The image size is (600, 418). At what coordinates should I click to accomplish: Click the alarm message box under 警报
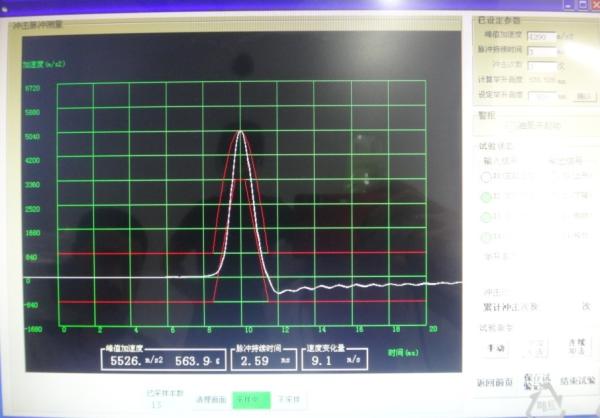point(536,126)
